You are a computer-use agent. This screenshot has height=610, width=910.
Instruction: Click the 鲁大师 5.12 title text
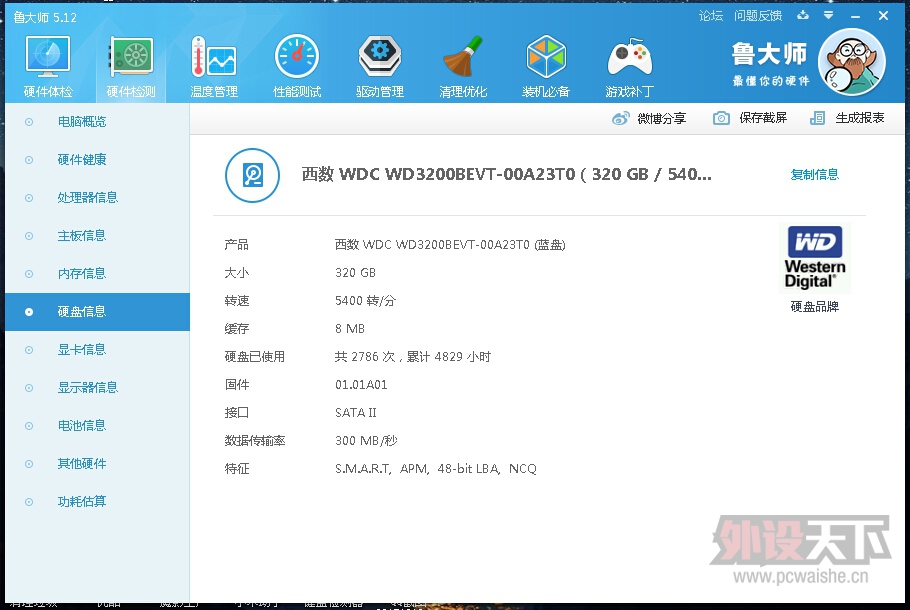[45, 17]
